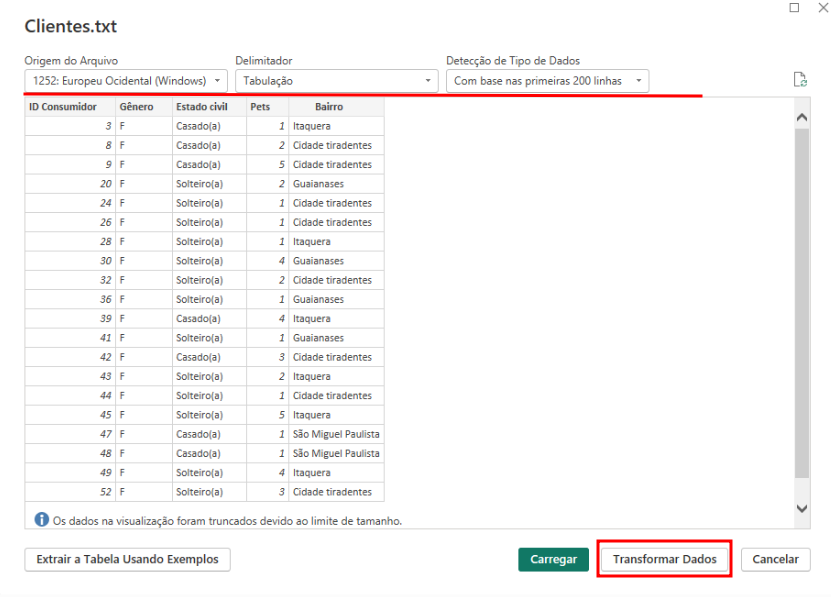Select the Gênero column header

135,106
